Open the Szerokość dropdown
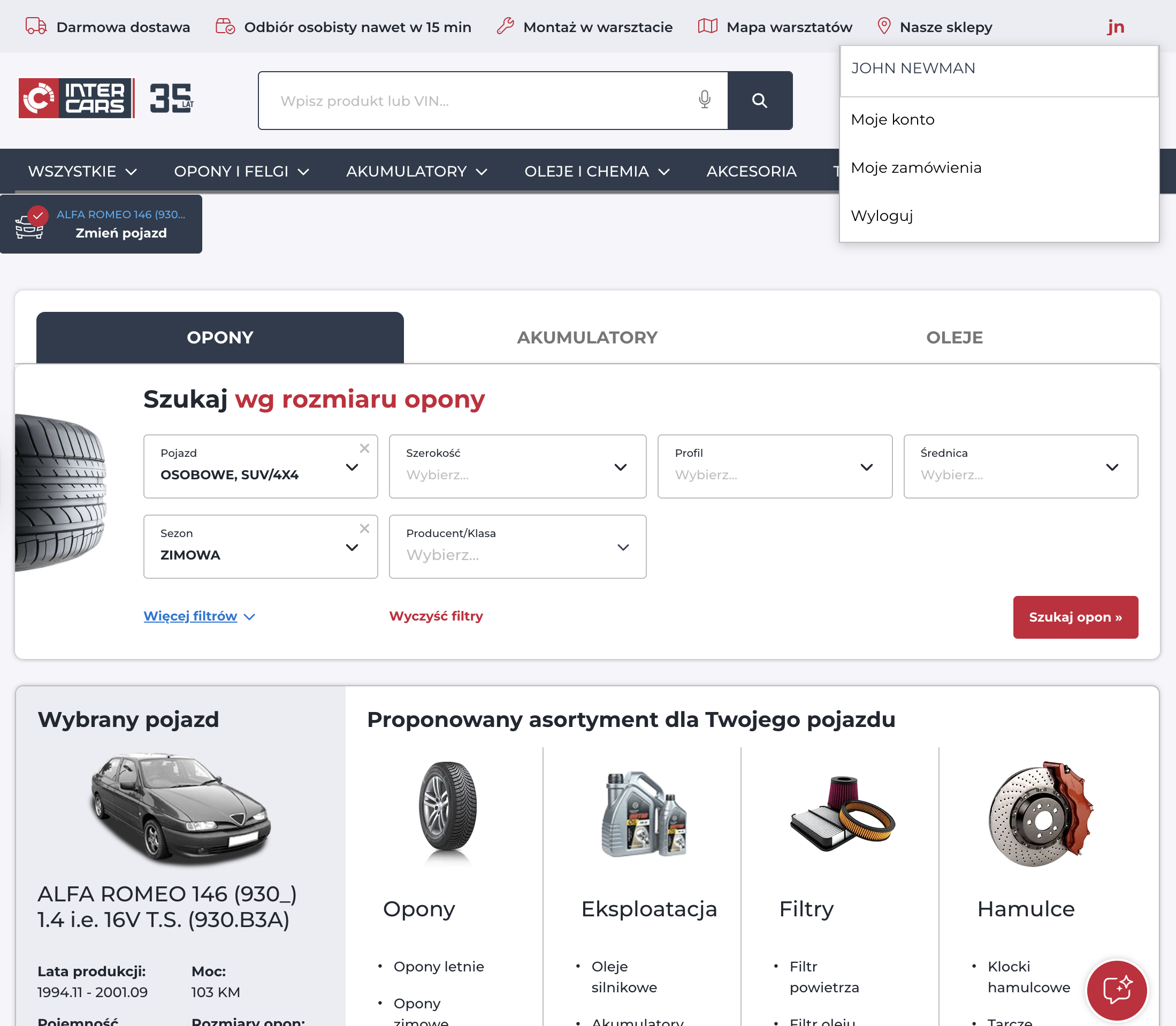The height and width of the screenshot is (1026, 1176). point(517,466)
